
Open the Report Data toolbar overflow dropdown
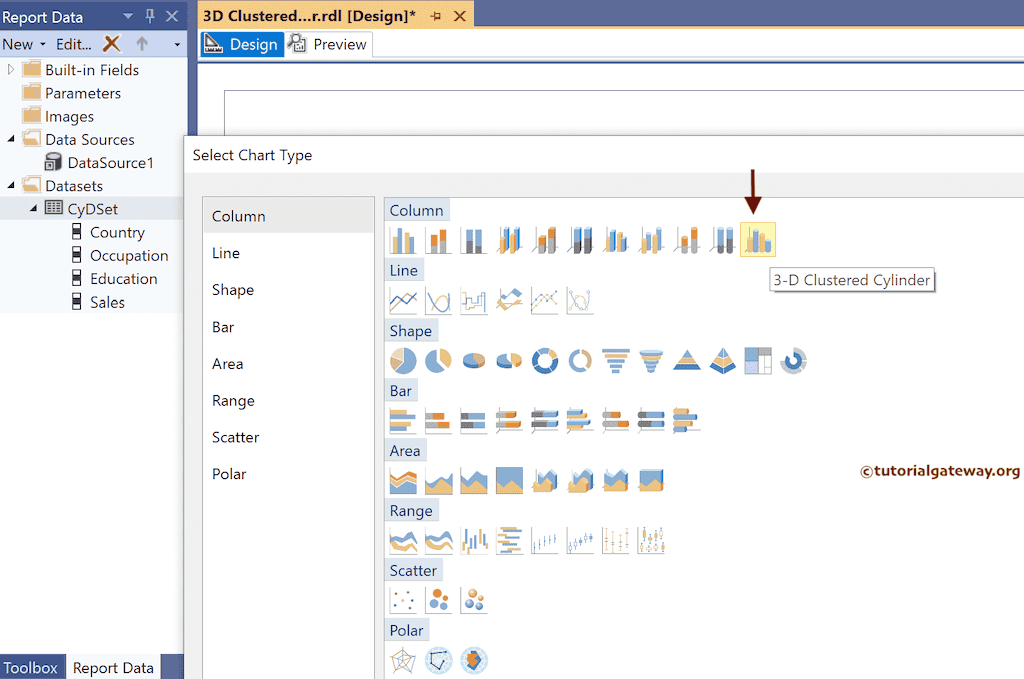(177, 44)
